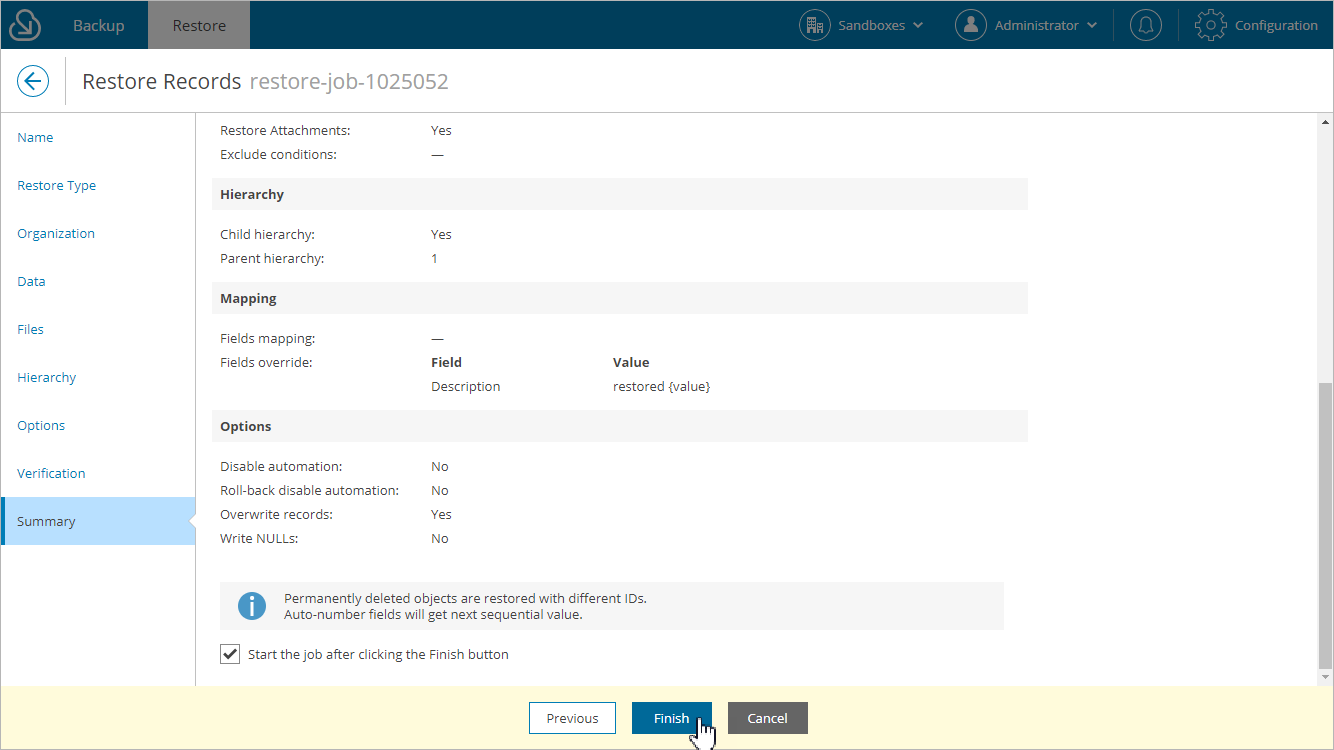Screen dimensions: 1334x750
Task: Click the Overwrite records label
Action: pyautogui.click(x=276, y=514)
